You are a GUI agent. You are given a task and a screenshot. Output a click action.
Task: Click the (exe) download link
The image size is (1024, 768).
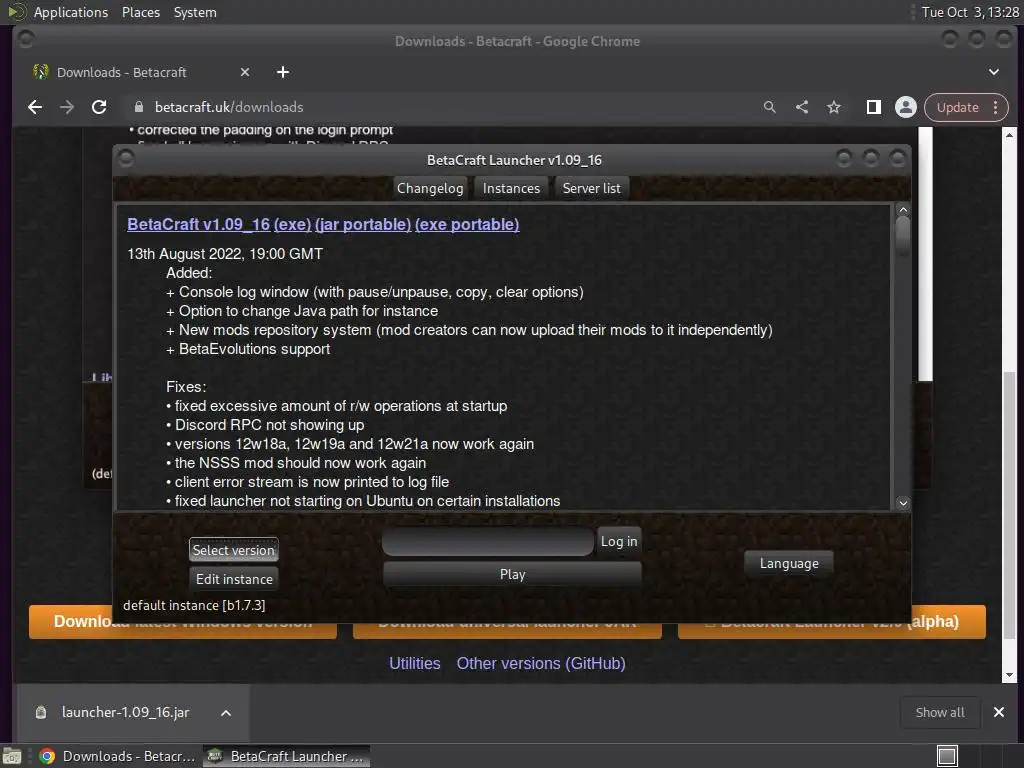click(293, 224)
